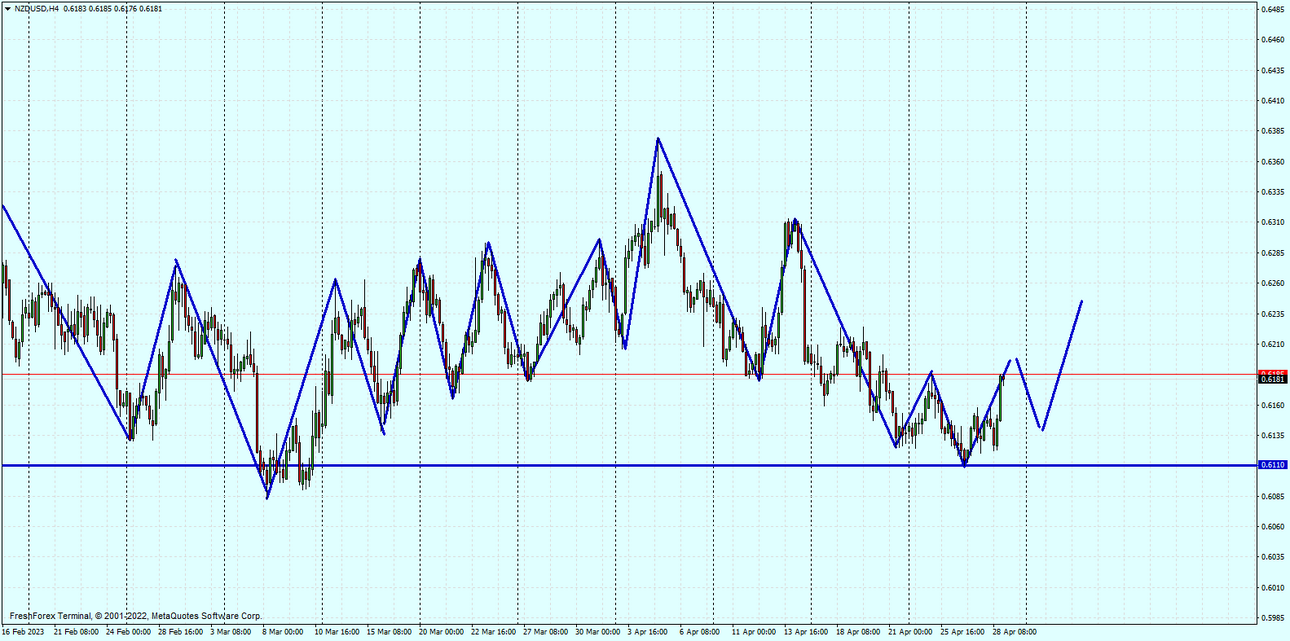Click the 3 Apr 16:00 time label
The height and width of the screenshot is (641, 1290).
[648, 632]
